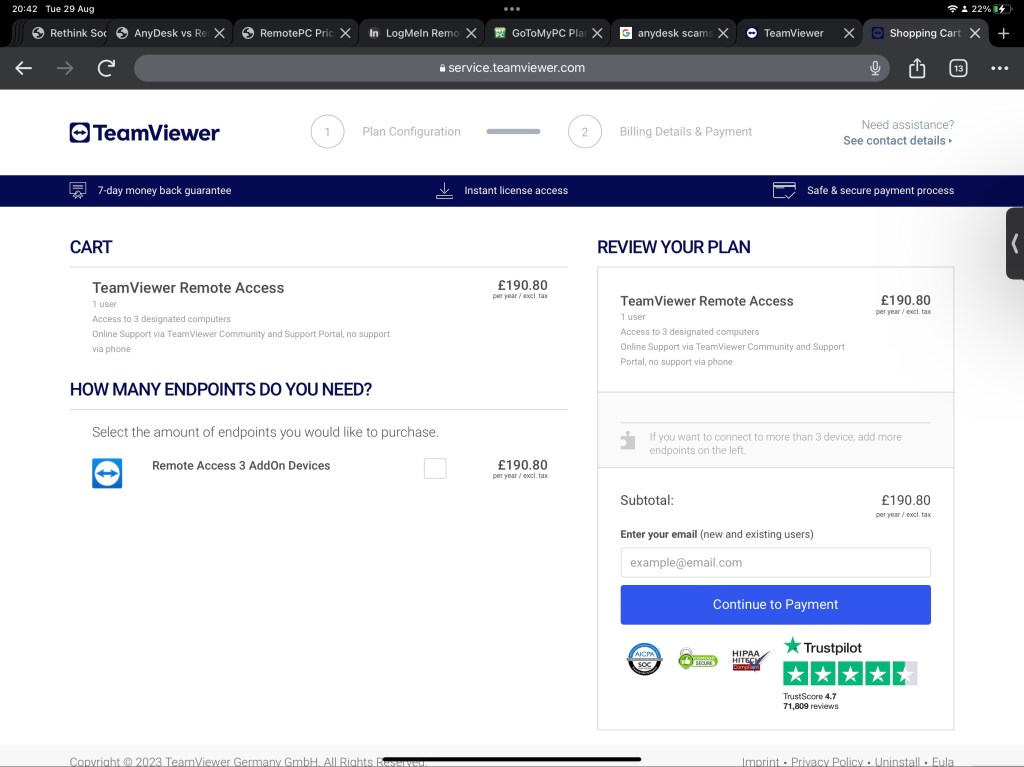Viewport: 1024px width, 767px height.
Task: Click the Wi-Fi icon in status bar
Action: (x=952, y=9)
